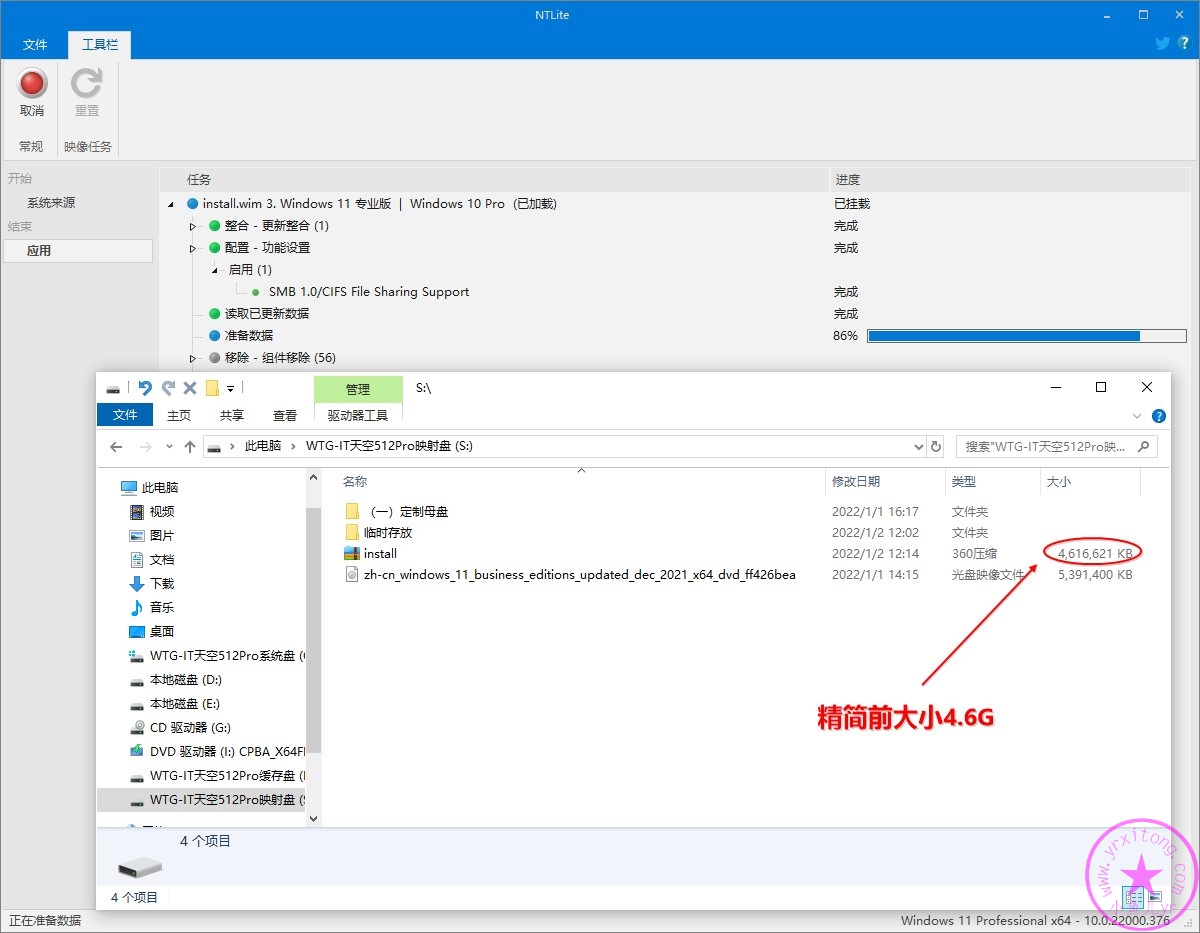Select 系统来源 in NTLite sidebar

point(51,203)
